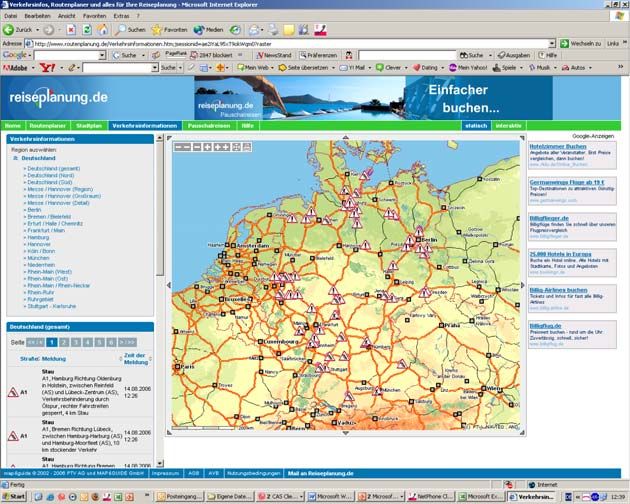Expand the Musik toolbar dropdown

[555, 68]
